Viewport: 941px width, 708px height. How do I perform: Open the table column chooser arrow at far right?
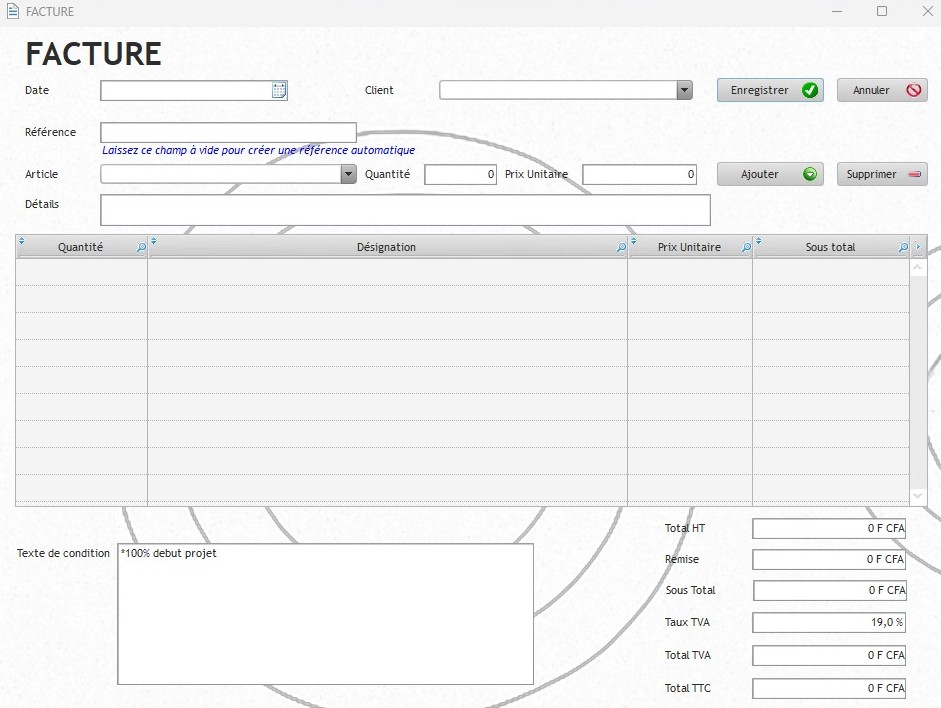[918, 247]
